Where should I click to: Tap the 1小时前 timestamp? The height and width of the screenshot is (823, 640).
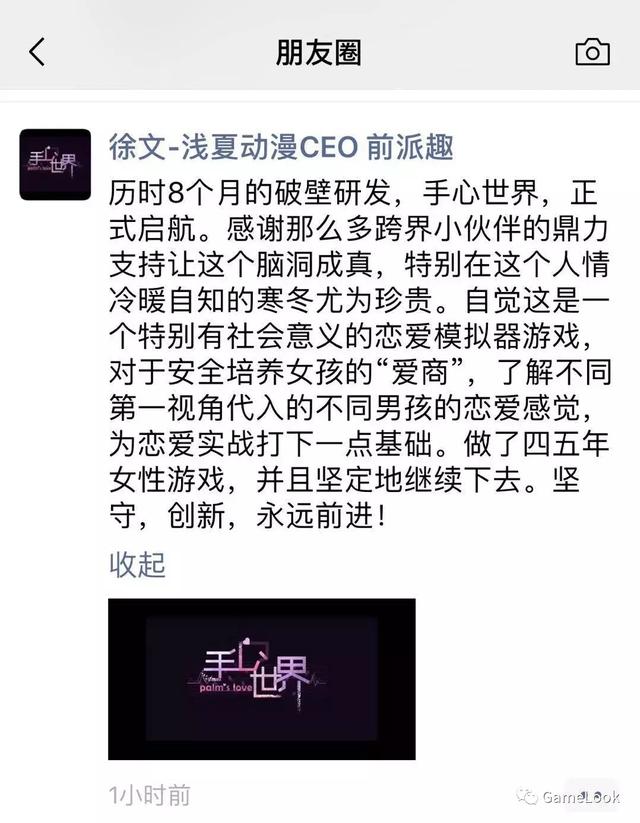[149, 796]
